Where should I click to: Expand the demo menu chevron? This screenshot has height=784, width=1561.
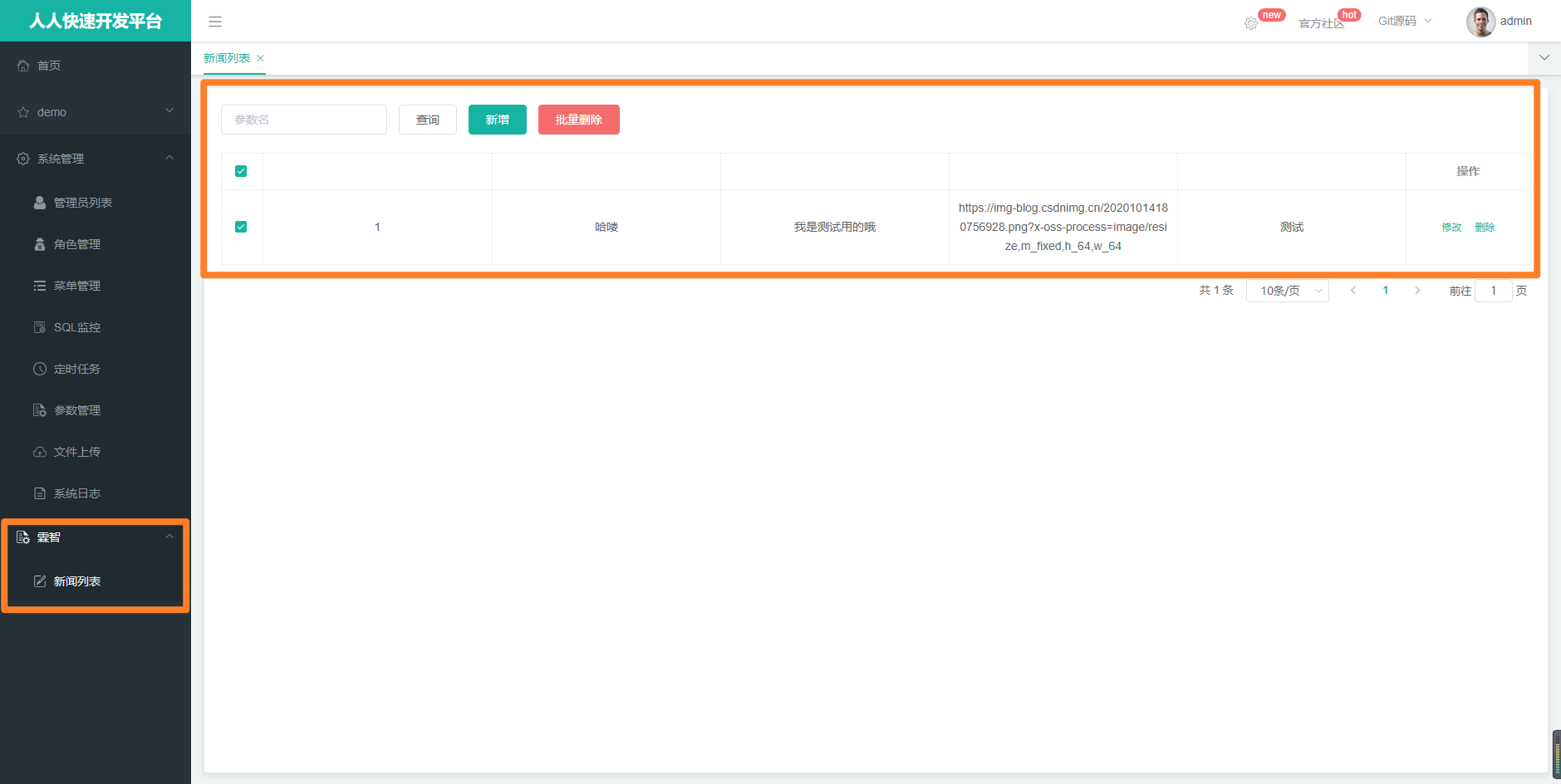click(169, 111)
